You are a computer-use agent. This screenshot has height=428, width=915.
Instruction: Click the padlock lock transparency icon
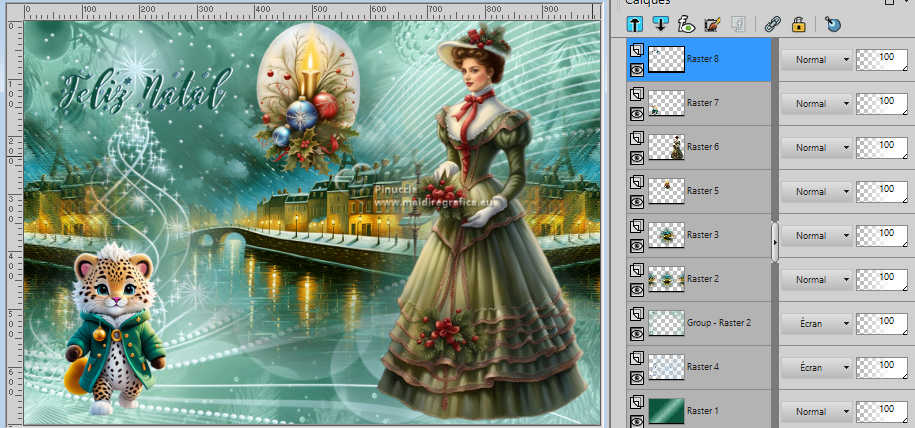[x=798, y=24]
